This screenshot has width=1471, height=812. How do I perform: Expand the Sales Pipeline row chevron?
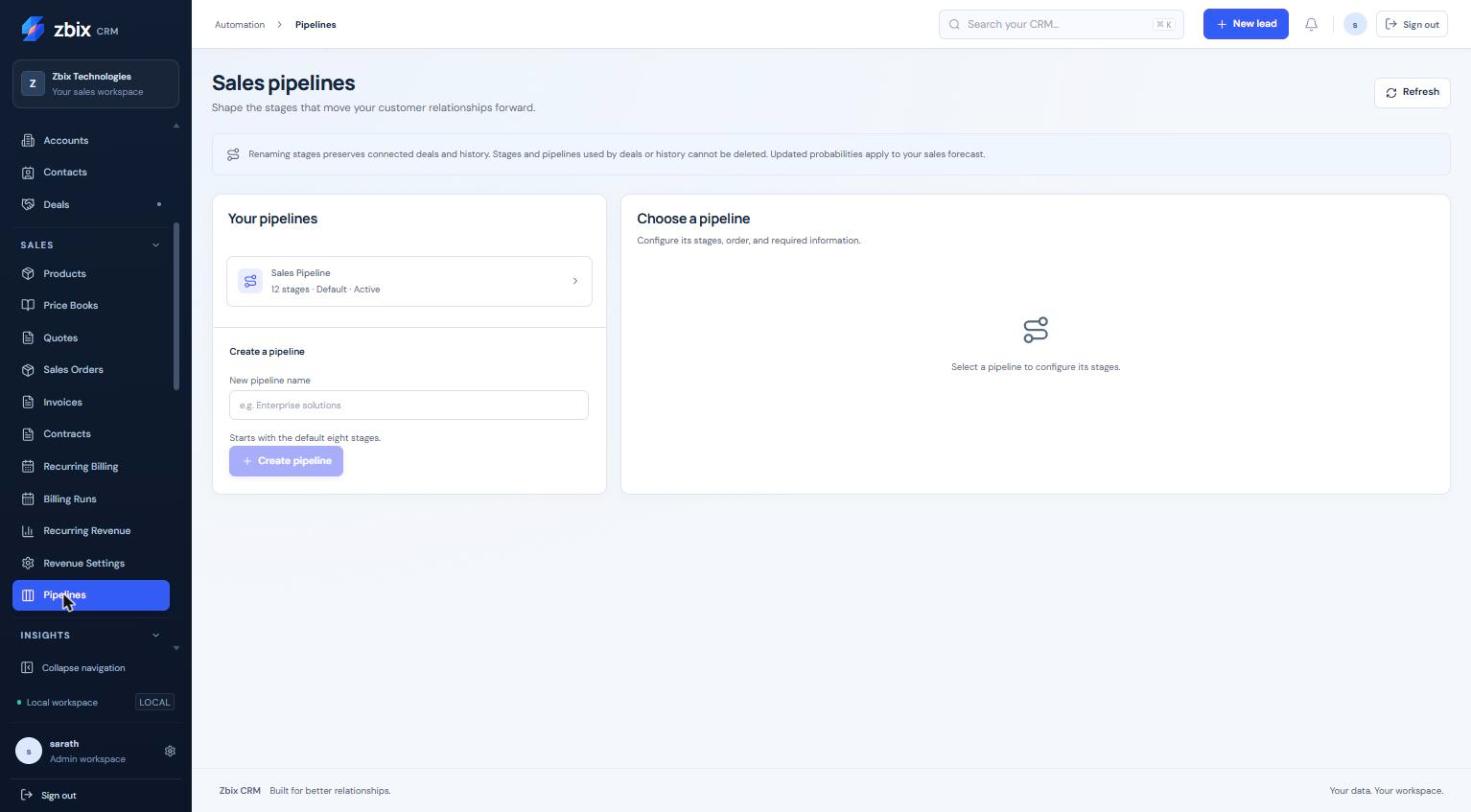(x=575, y=281)
